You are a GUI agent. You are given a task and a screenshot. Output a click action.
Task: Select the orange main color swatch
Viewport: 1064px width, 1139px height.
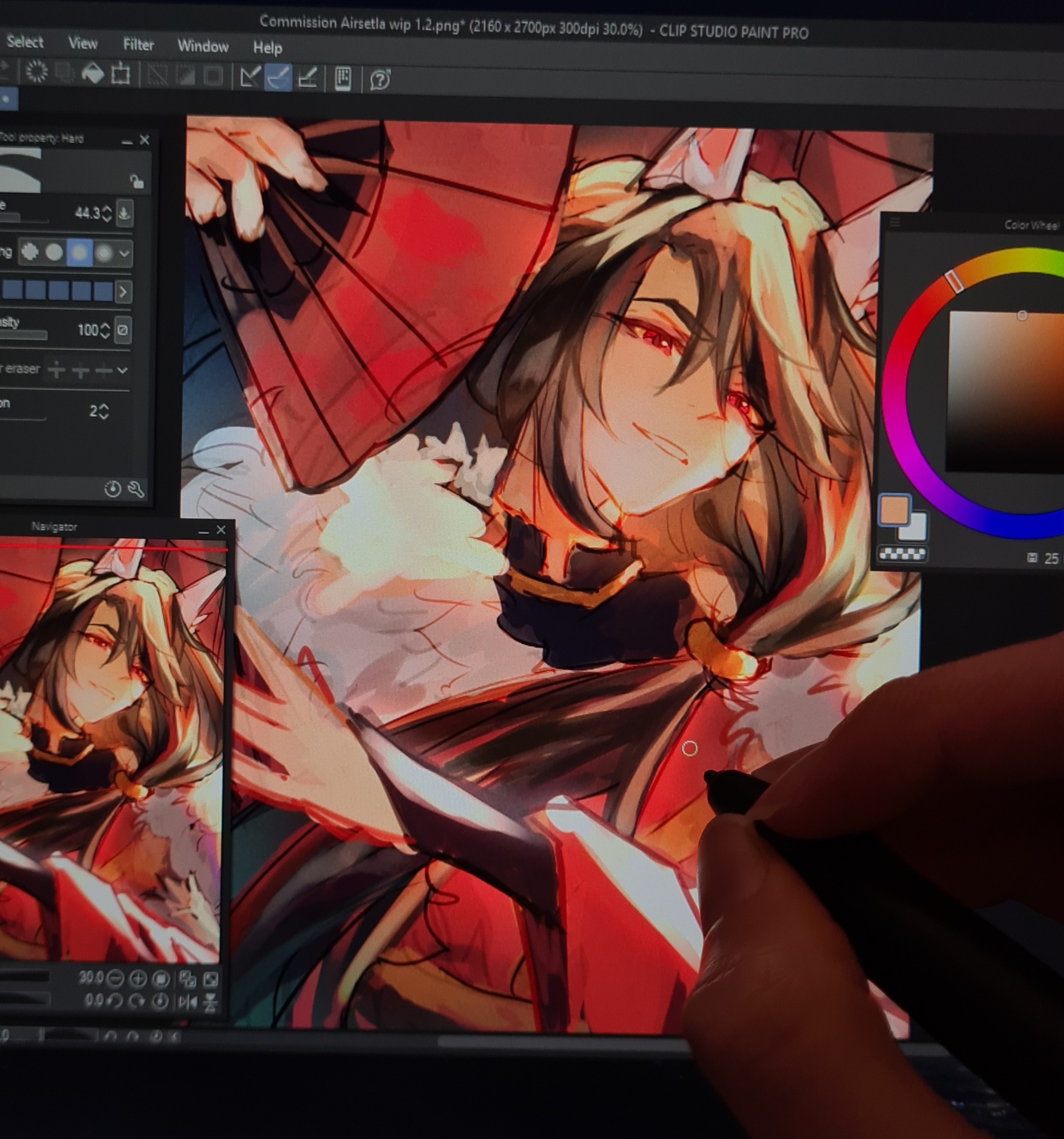point(894,509)
